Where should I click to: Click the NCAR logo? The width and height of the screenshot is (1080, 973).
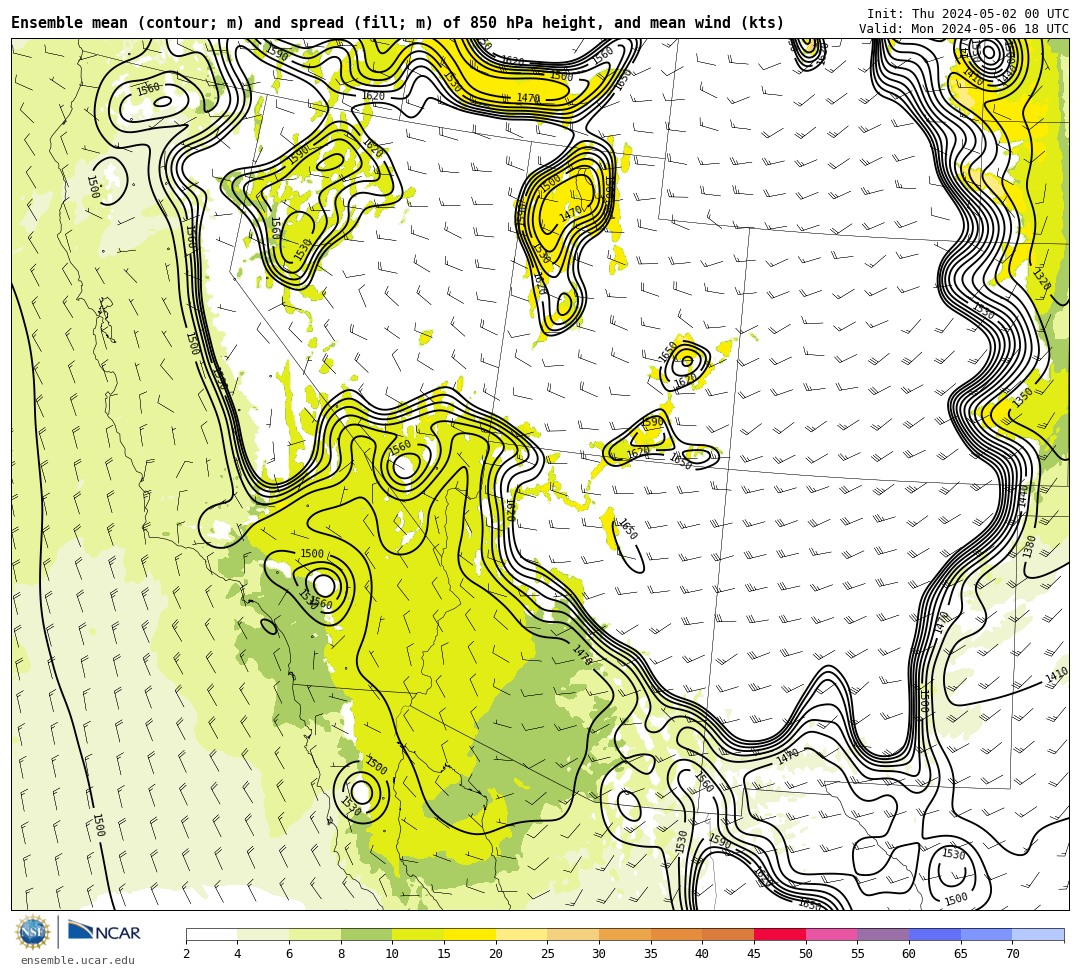pyautogui.click(x=104, y=932)
